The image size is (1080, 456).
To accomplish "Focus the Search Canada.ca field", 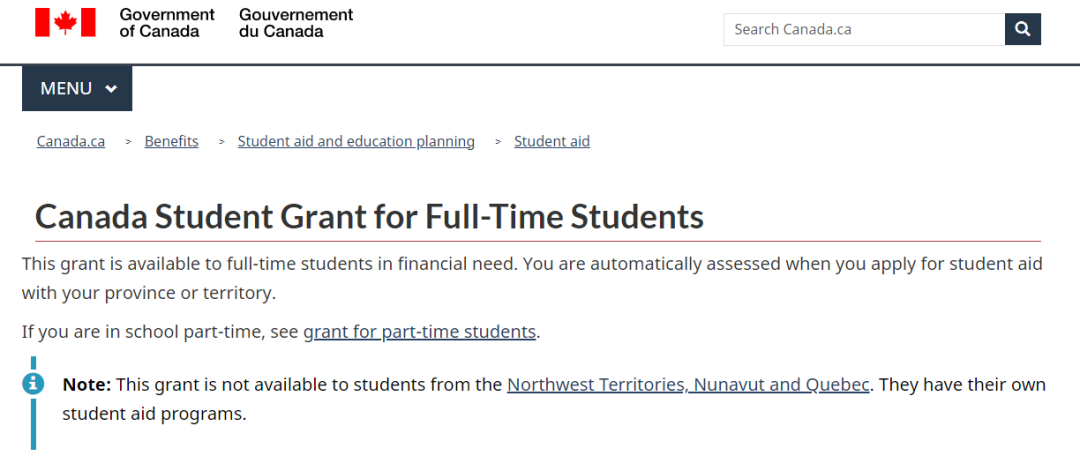I will click(864, 29).
